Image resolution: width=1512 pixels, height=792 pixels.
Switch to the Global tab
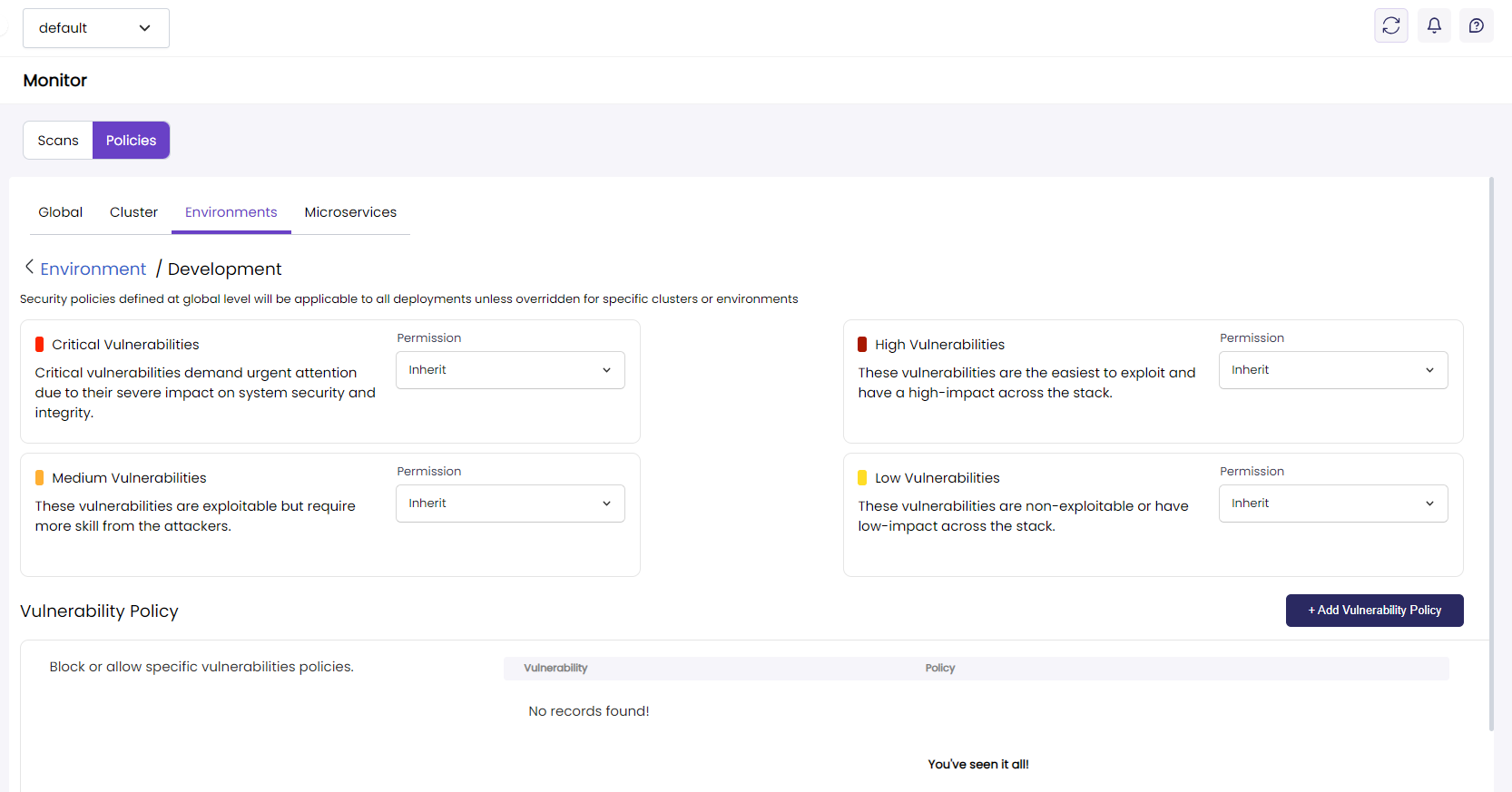click(x=60, y=212)
